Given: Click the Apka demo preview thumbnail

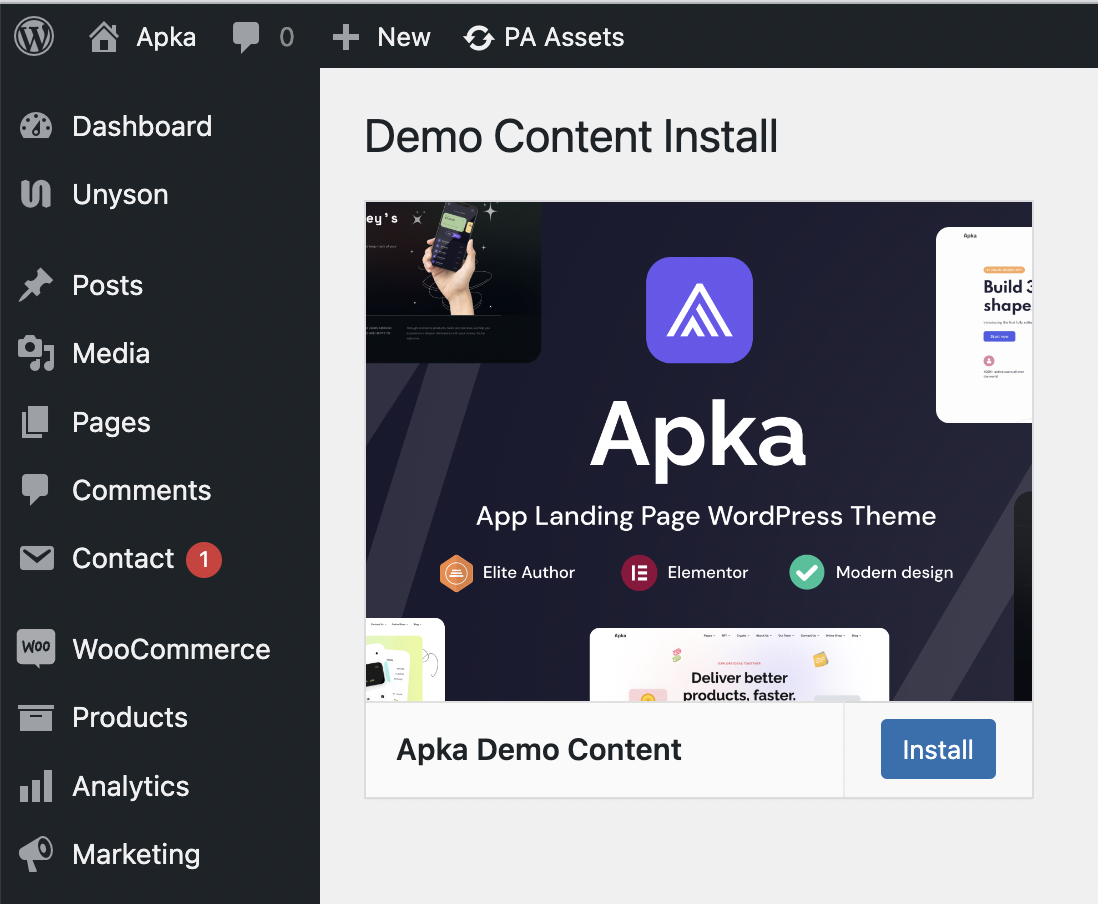Looking at the screenshot, I should 698,451.
